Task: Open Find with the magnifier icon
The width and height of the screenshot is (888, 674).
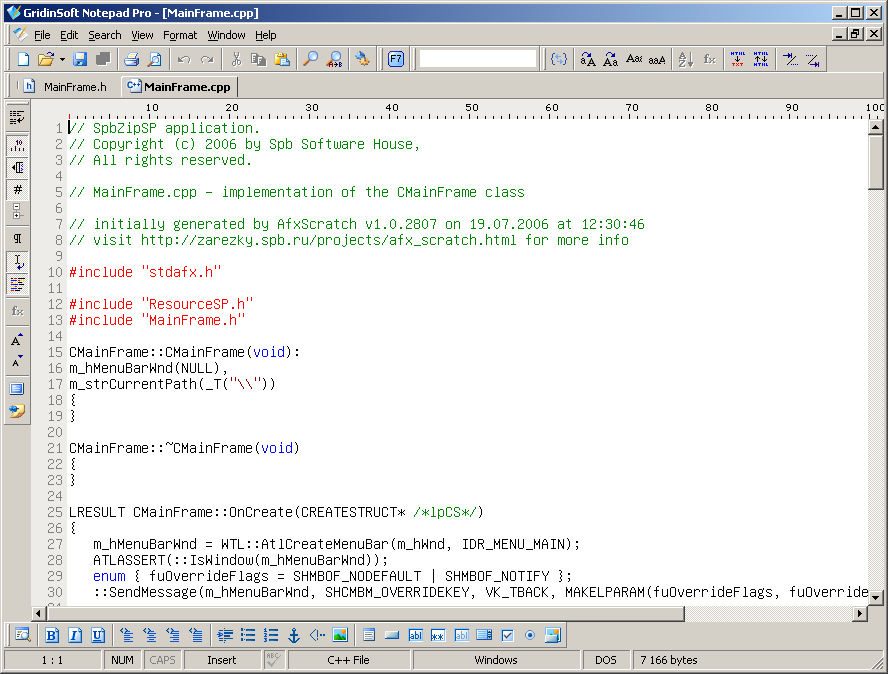Action: tap(310, 60)
